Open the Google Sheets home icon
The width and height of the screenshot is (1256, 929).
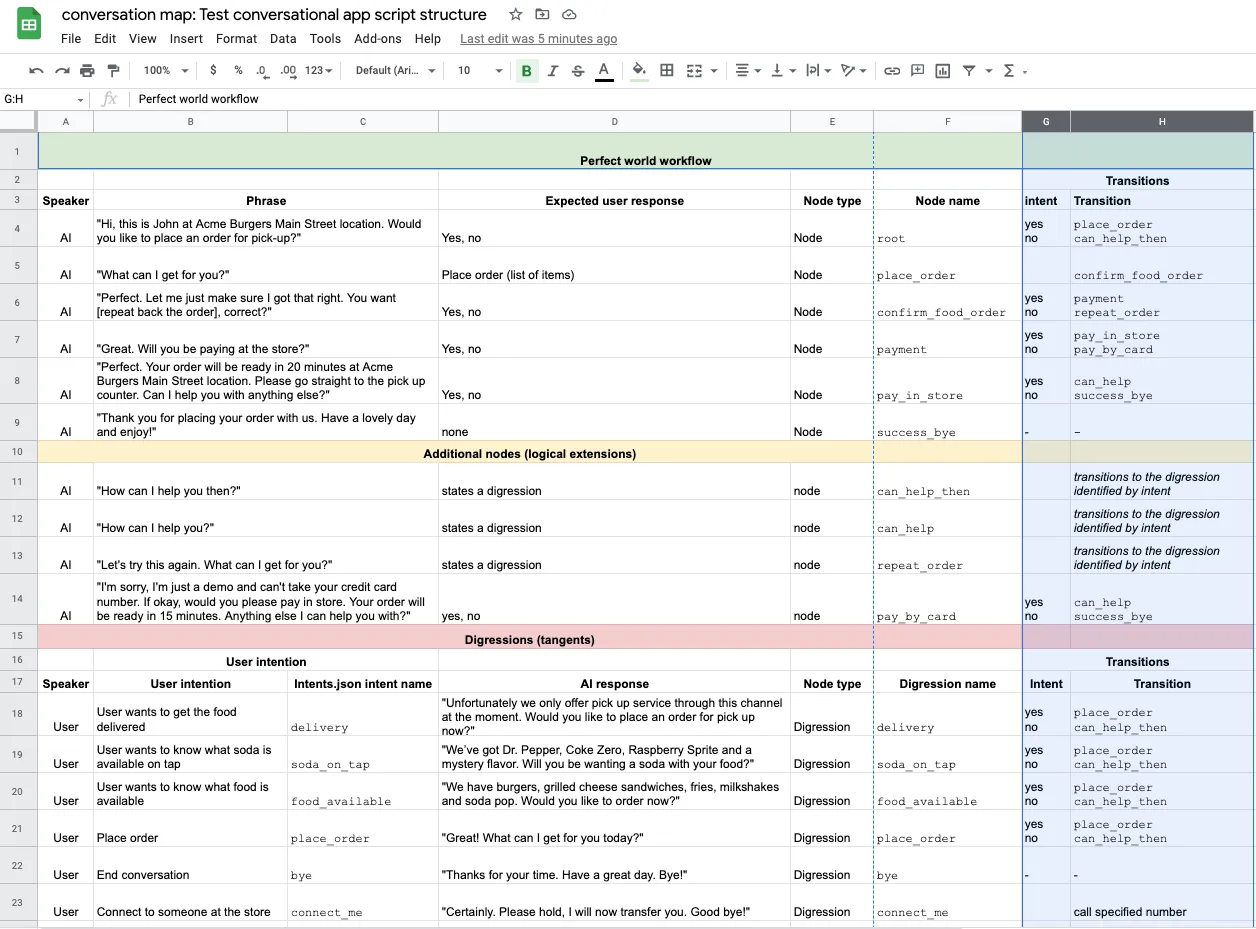[x=29, y=25]
